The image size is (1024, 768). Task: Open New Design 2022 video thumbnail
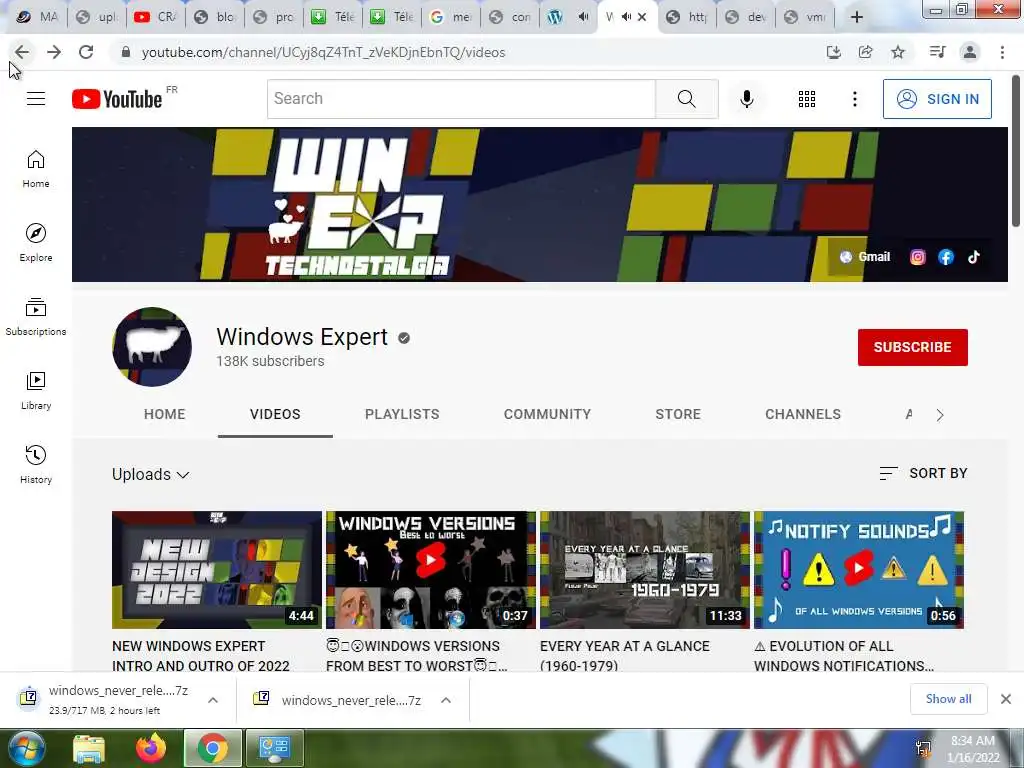tap(217, 569)
